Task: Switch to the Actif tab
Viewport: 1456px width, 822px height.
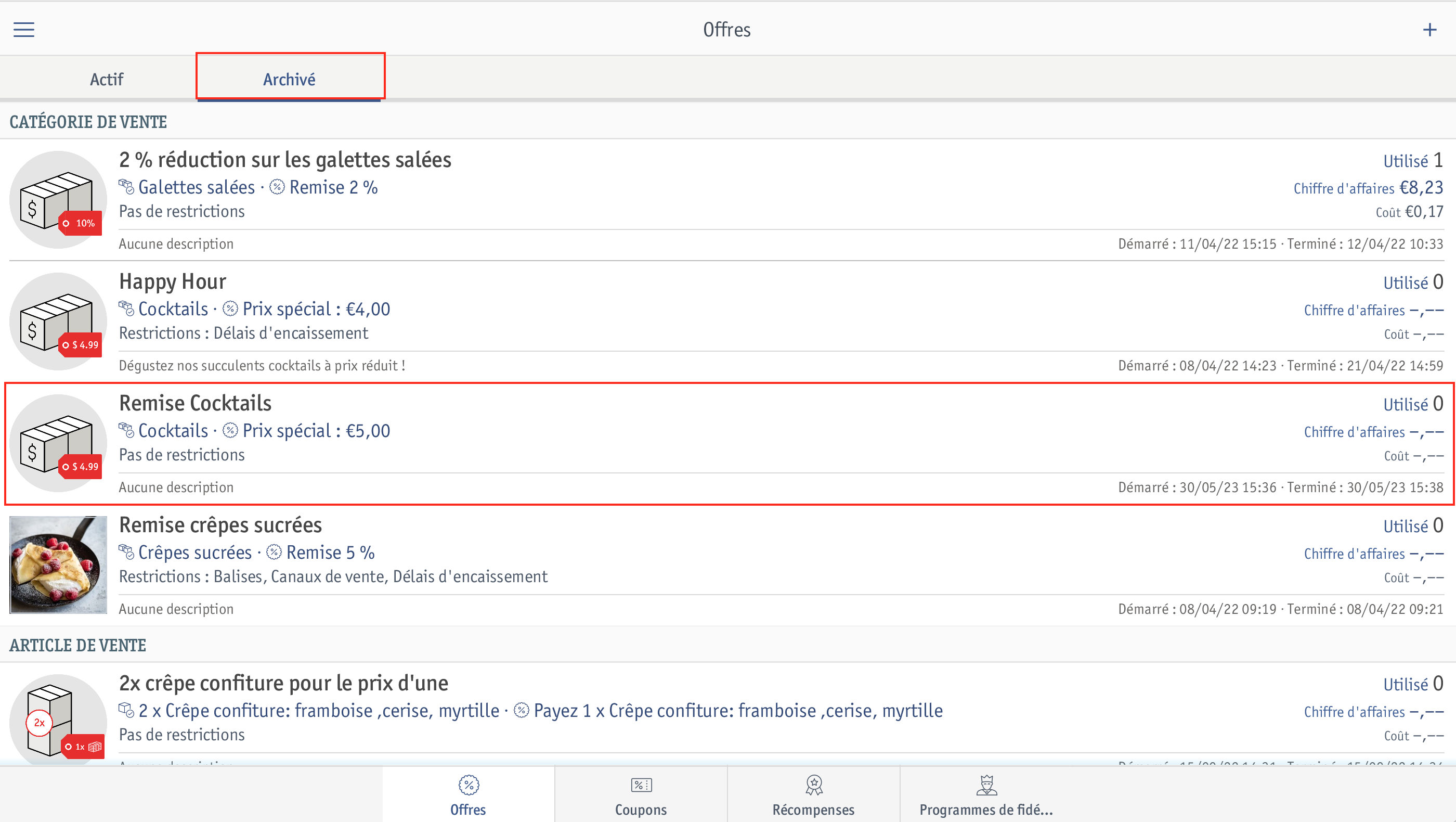Action: pos(106,79)
